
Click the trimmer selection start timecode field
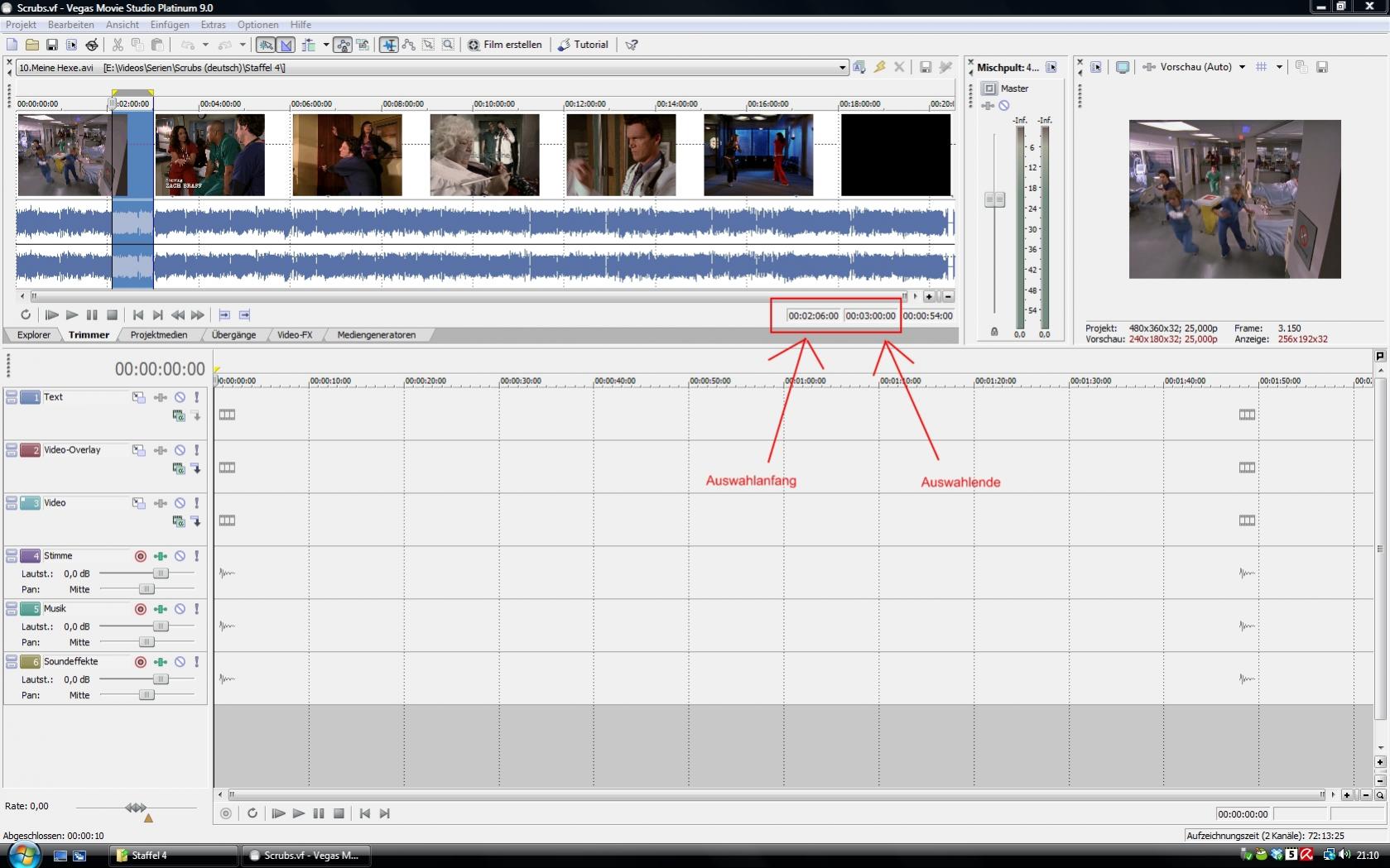tap(813, 316)
